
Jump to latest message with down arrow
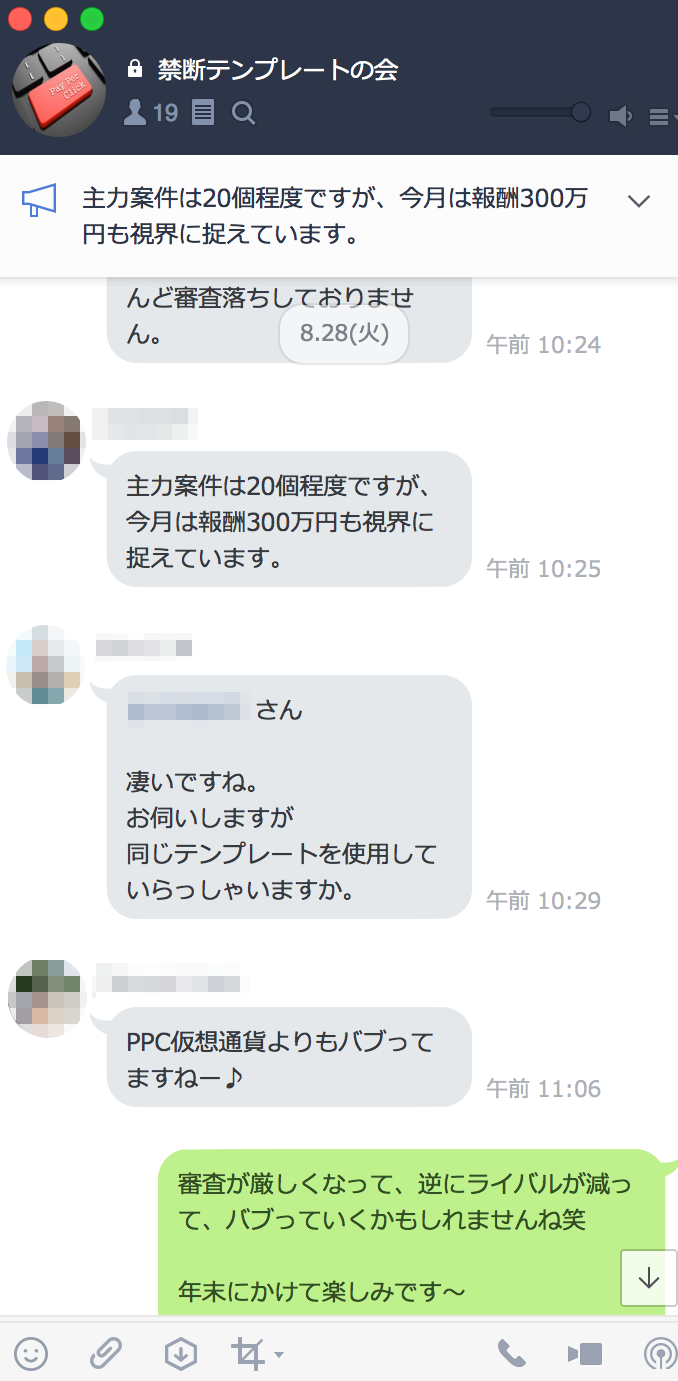649,1277
